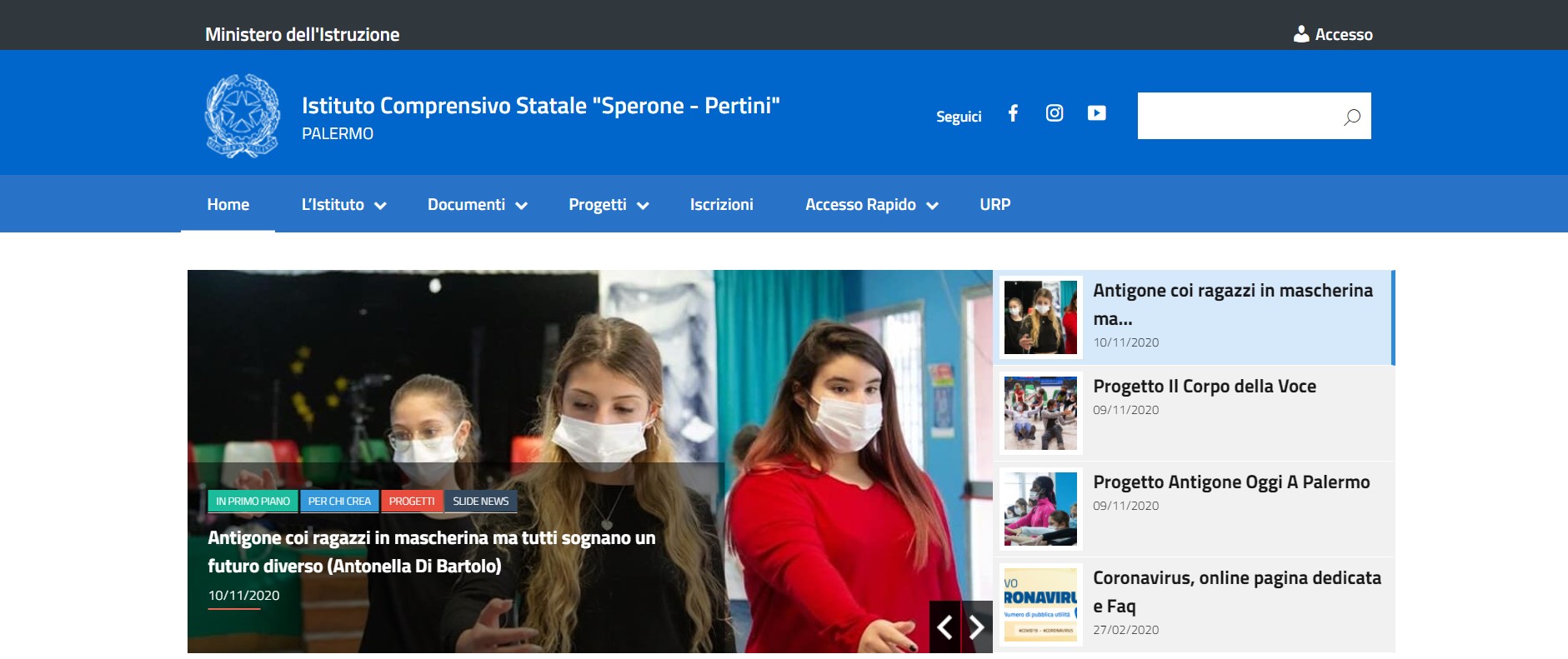Open 'Progetto Il Corpo della Voce' news title
1568x659 pixels.
tap(1205, 386)
